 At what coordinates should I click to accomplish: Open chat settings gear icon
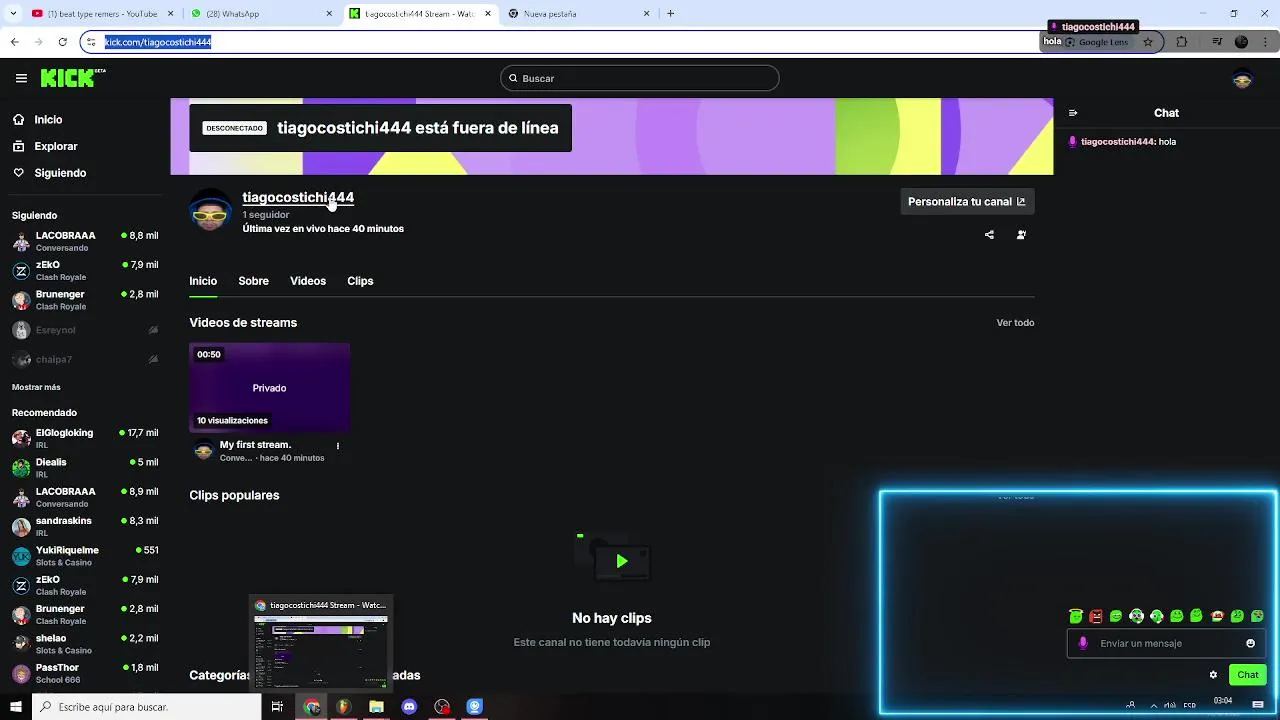[1213, 675]
